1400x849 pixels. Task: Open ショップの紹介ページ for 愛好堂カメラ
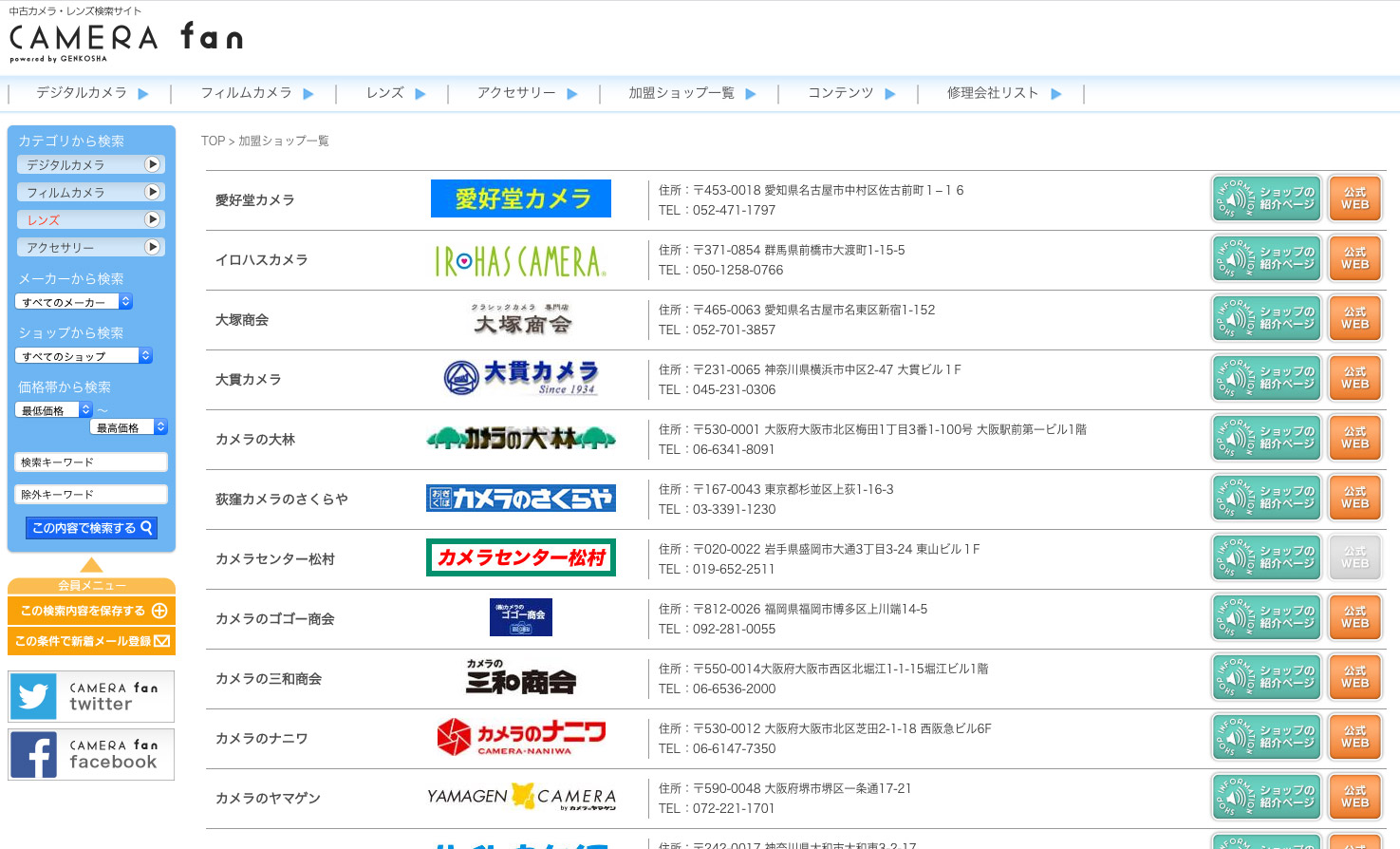pyautogui.click(x=1267, y=198)
